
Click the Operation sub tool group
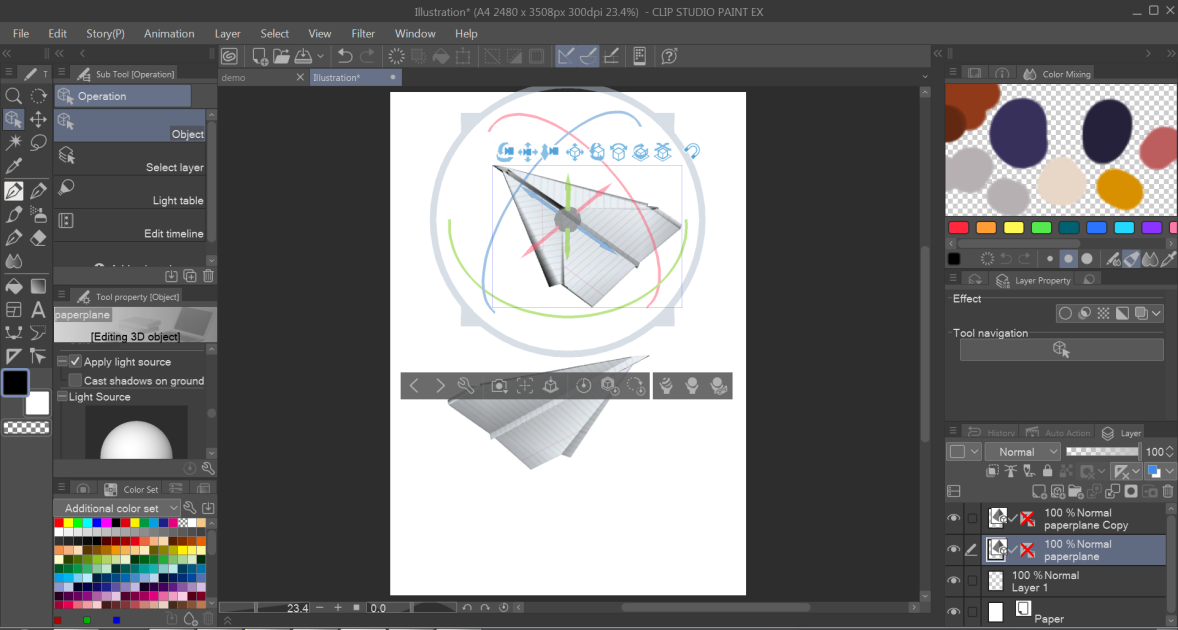click(x=122, y=96)
